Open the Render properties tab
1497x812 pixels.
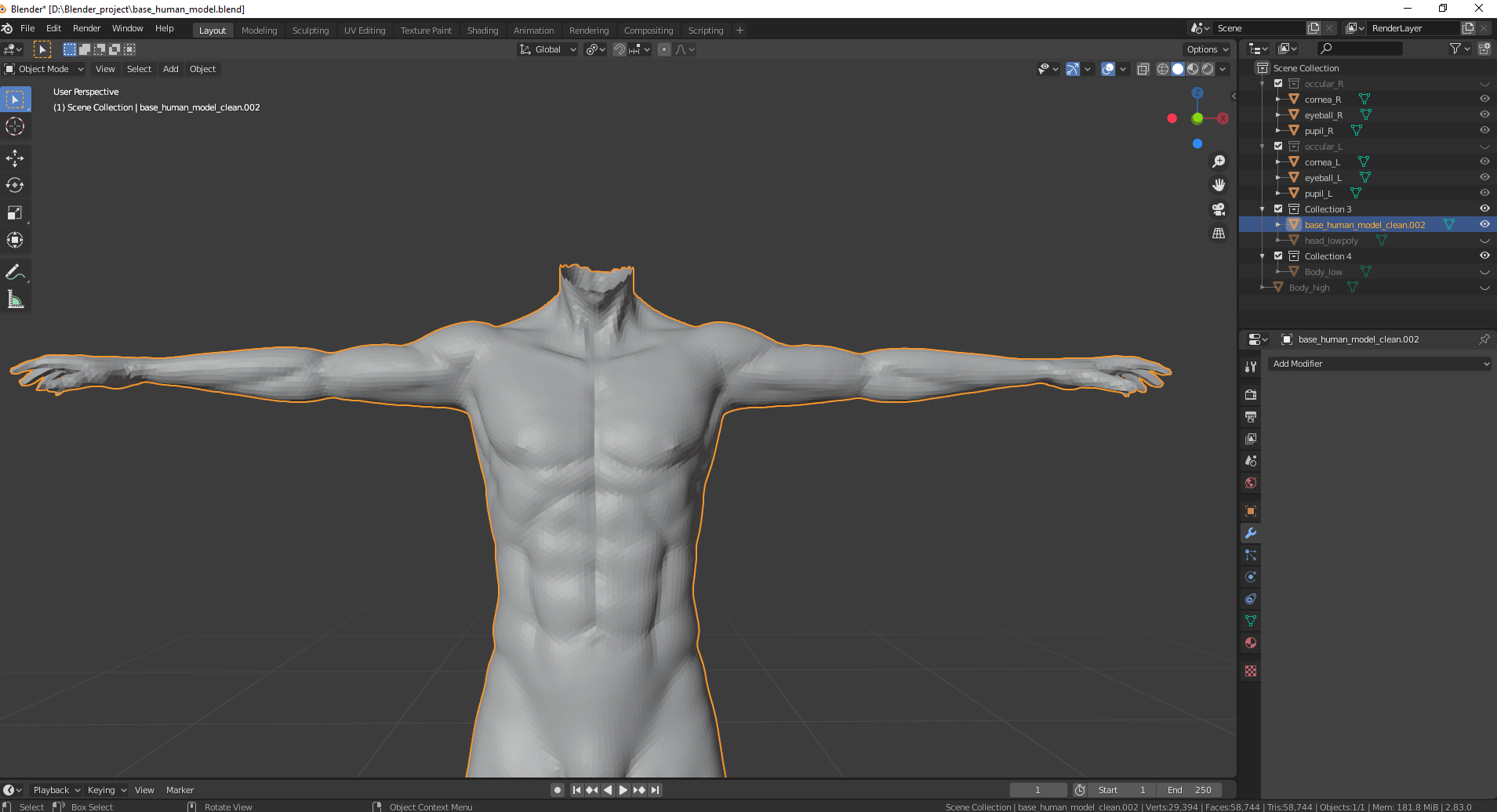[1250, 394]
